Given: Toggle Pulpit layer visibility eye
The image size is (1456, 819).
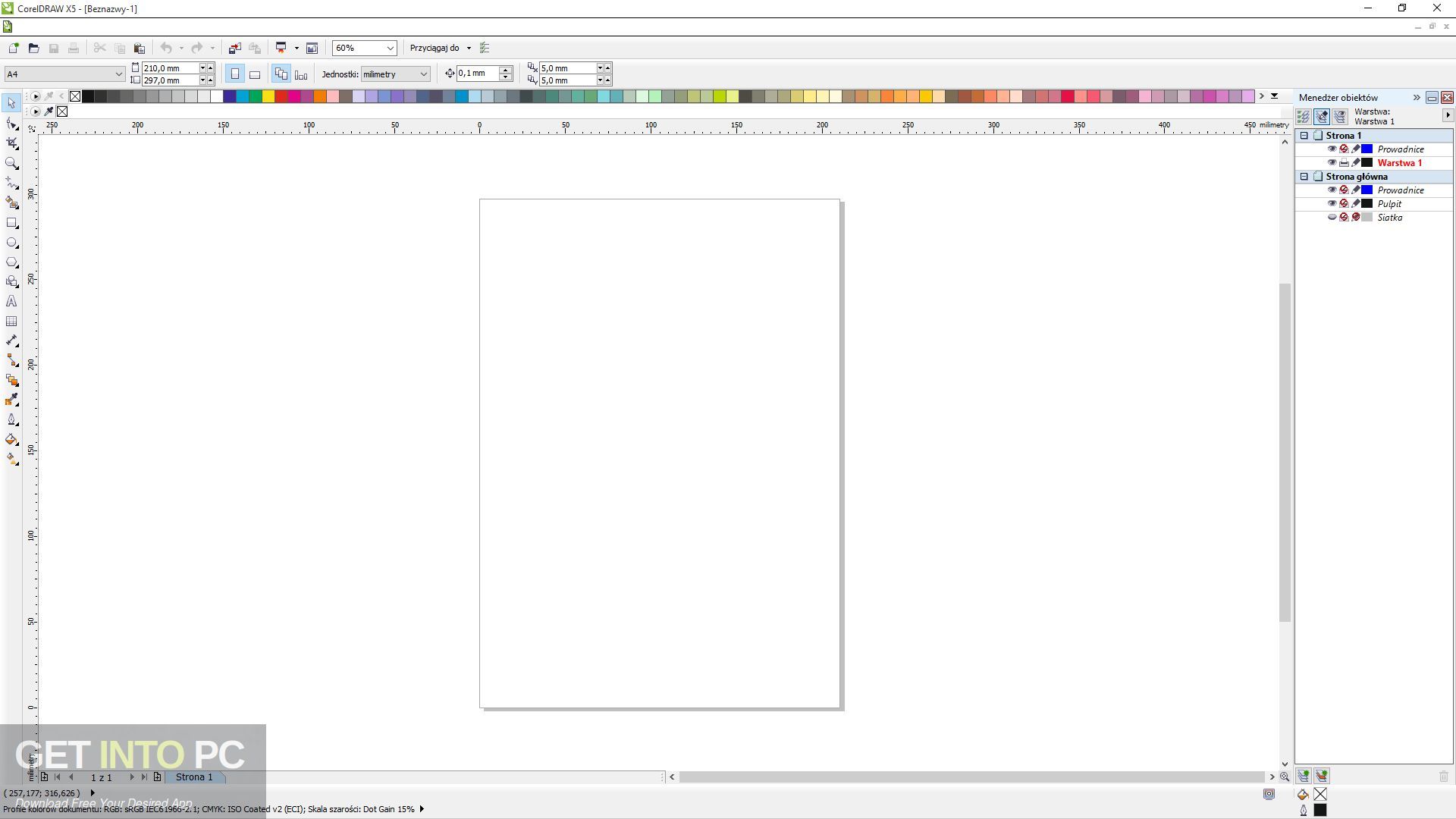Looking at the screenshot, I should tap(1332, 203).
